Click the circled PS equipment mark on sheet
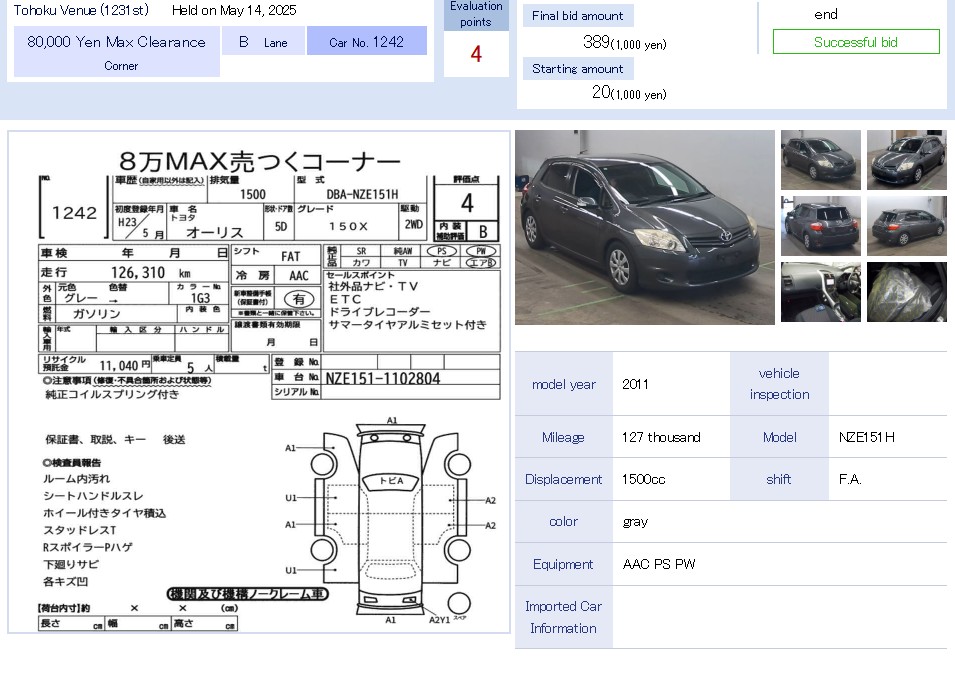Screen dimensions: 955x677 click(442, 251)
